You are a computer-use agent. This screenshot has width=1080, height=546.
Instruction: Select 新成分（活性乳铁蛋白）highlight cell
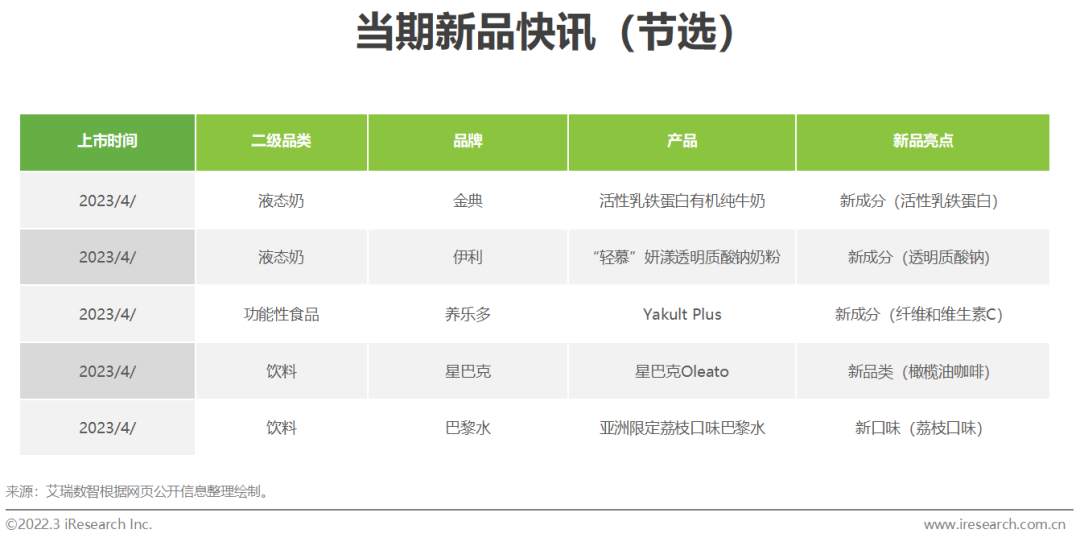pos(923,200)
